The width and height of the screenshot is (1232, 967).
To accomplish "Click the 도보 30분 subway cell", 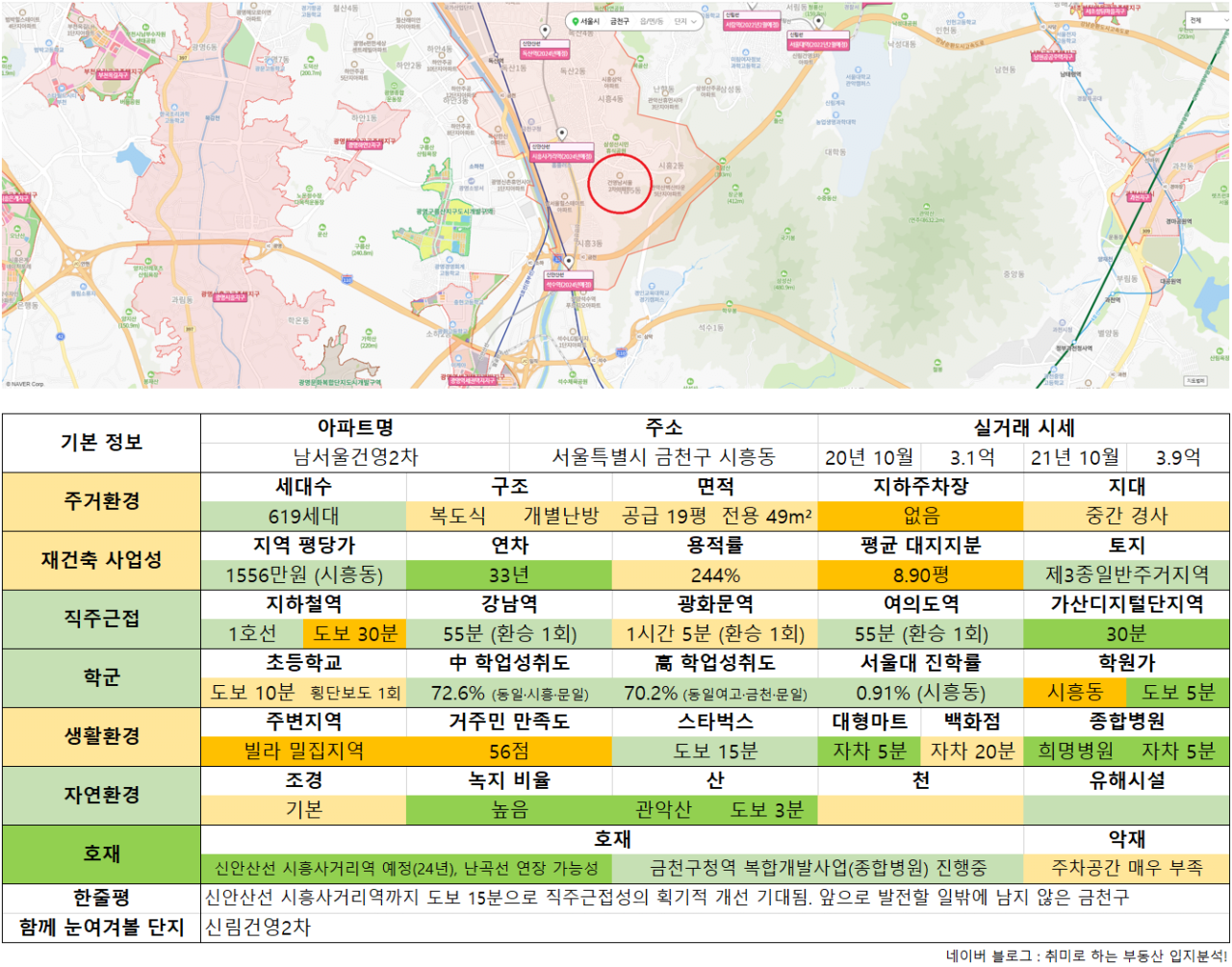I will click(354, 633).
